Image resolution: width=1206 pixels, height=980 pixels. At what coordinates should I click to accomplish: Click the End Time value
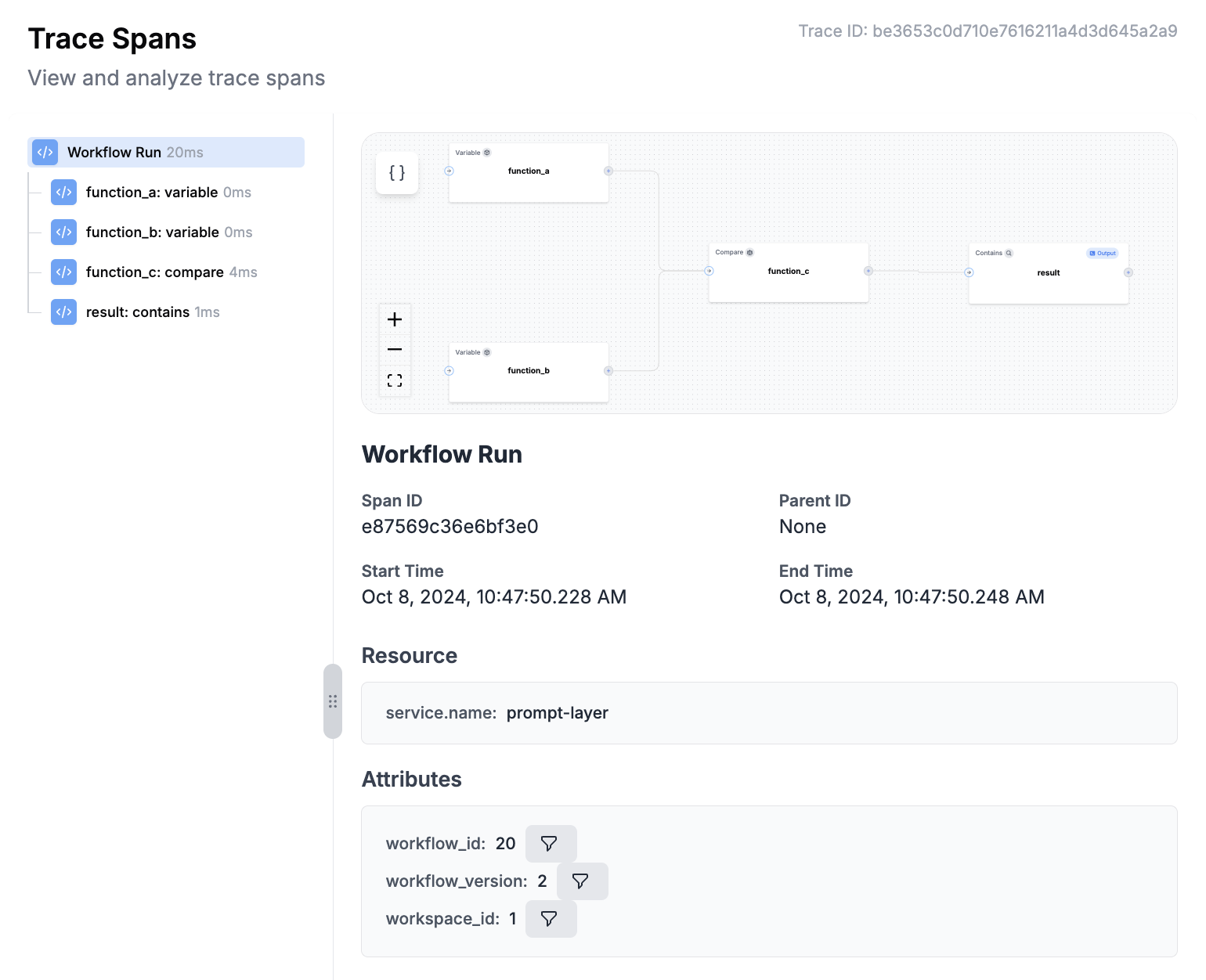tap(912, 597)
